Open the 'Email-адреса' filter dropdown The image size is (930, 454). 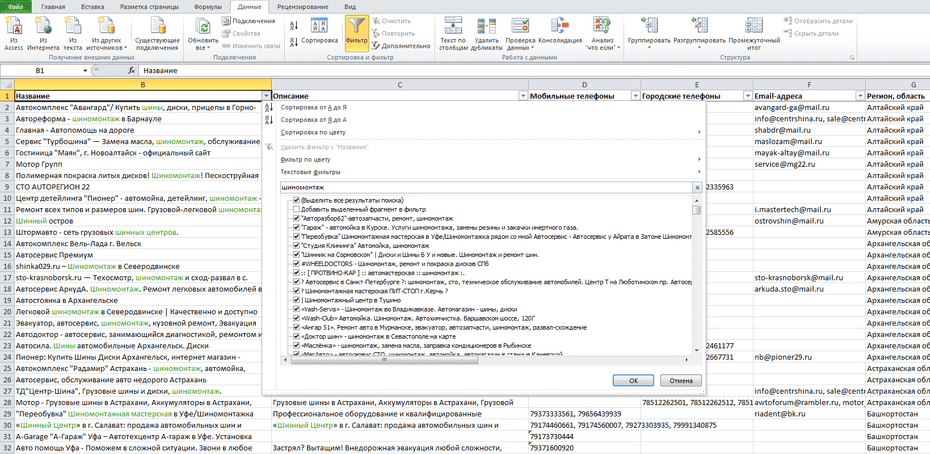point(860,96)
